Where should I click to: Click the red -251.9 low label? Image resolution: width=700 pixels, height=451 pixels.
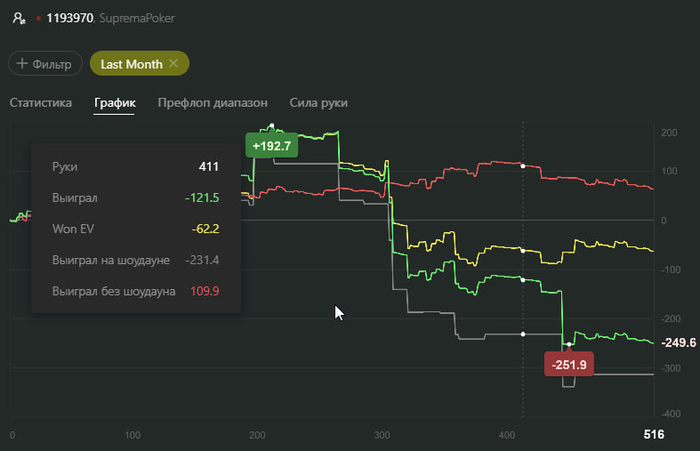pos(568,364)
